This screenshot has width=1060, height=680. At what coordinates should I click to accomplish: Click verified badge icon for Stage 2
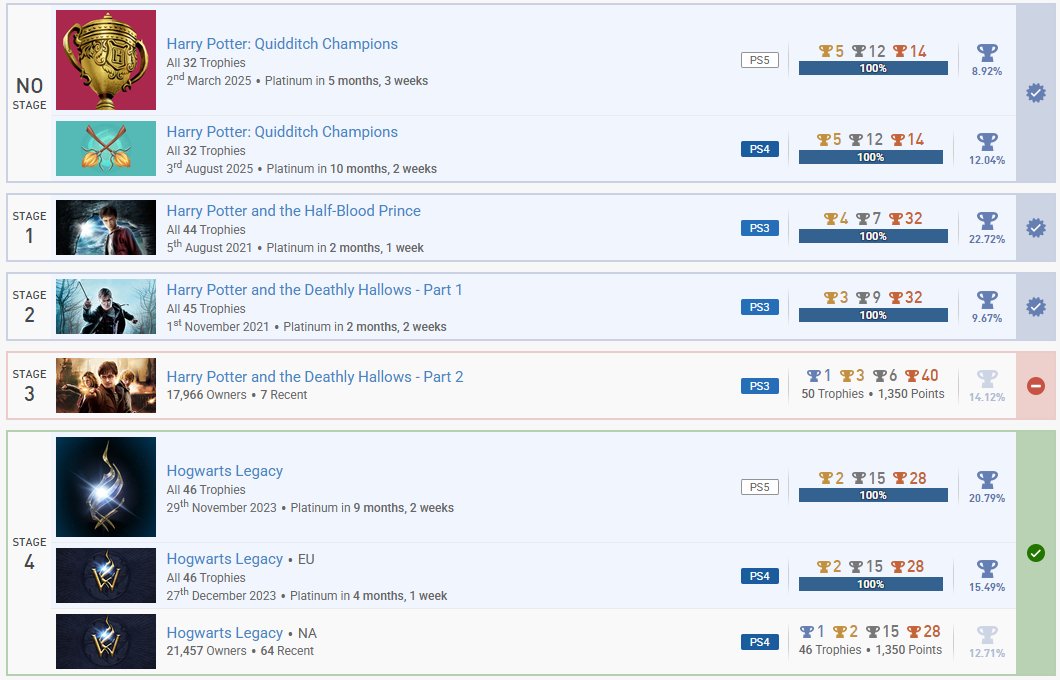1036,307
